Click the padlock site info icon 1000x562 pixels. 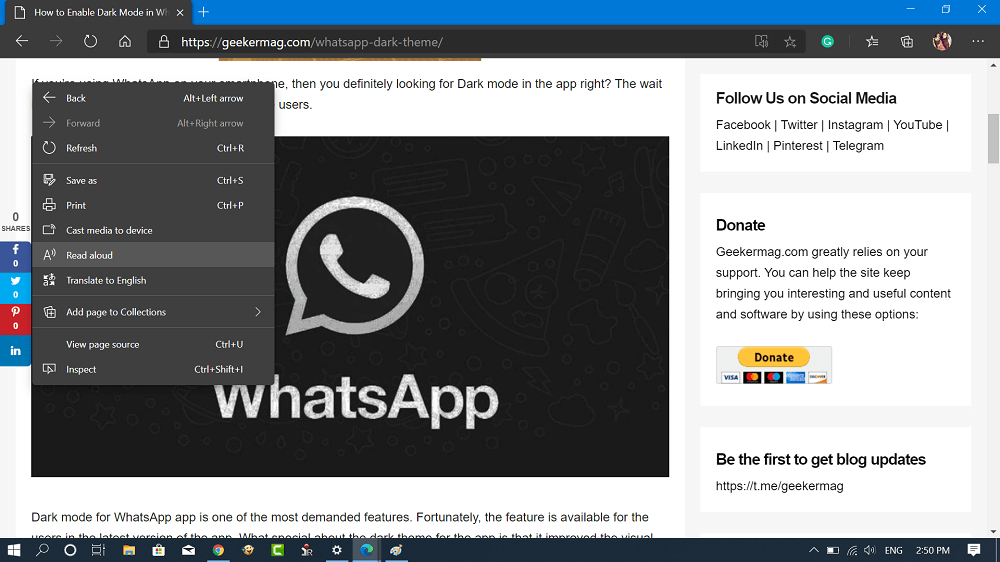click(164, 42)
